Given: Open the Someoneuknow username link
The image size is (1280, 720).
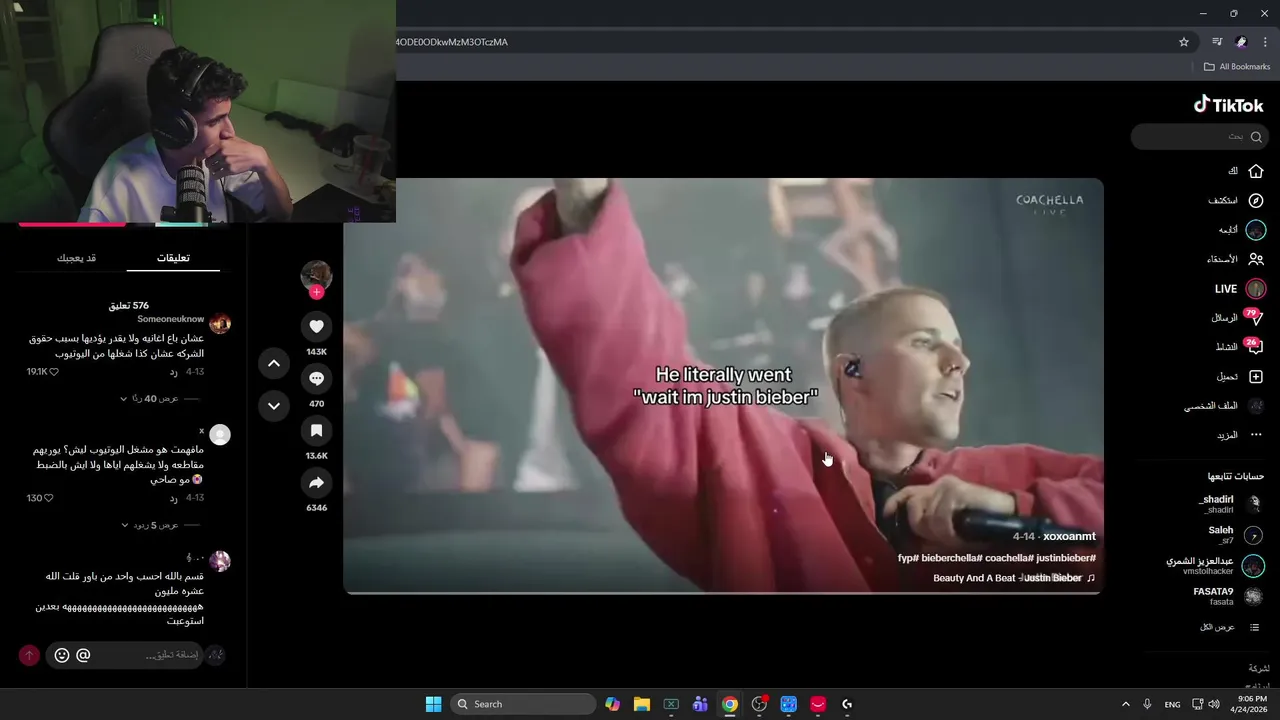Looking at the screenshot, I should (170, 319).
